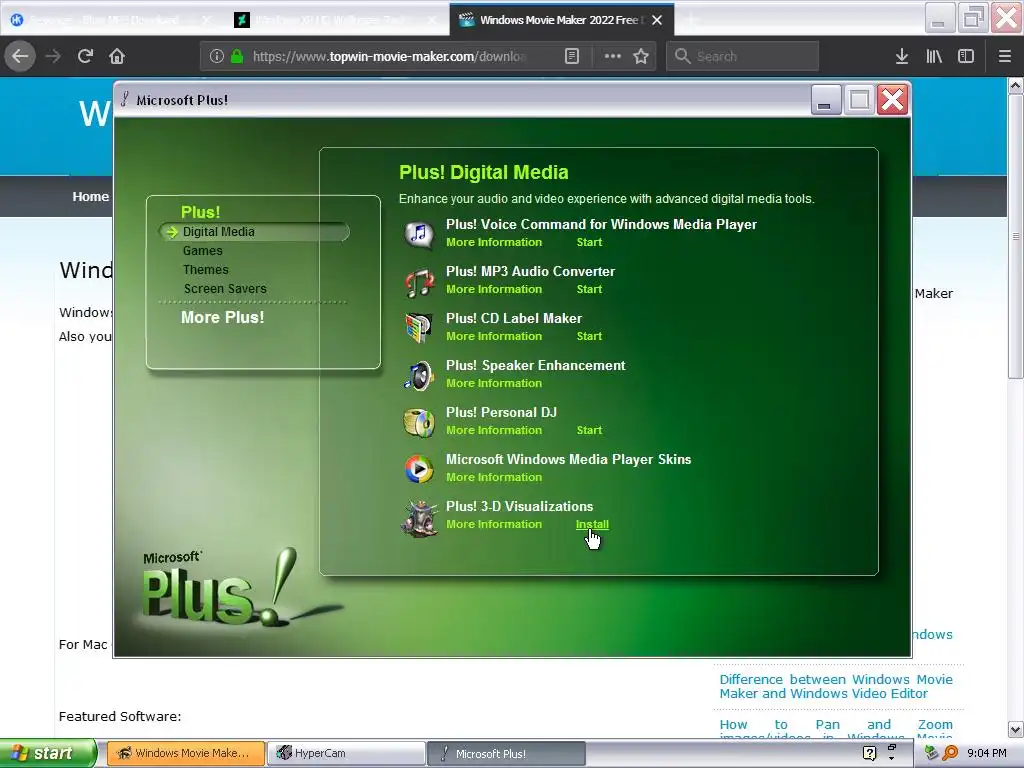Click Install for 3-D Visualizations

click(x=592, y=524)
